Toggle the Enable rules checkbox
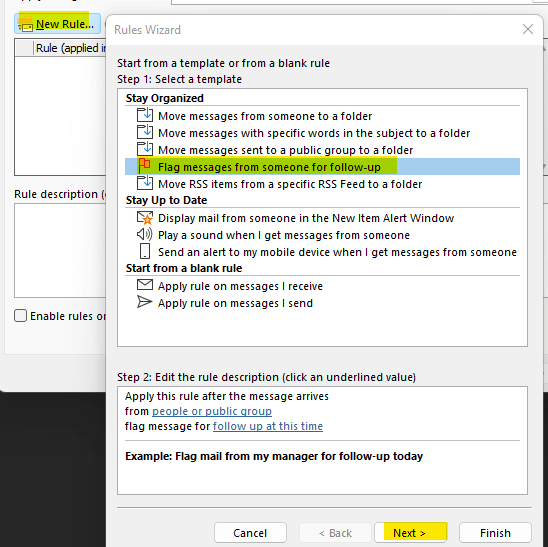Image resolution: width=548 pixels, height=547 pixels. pyautogui.click(x=20, y=316)
